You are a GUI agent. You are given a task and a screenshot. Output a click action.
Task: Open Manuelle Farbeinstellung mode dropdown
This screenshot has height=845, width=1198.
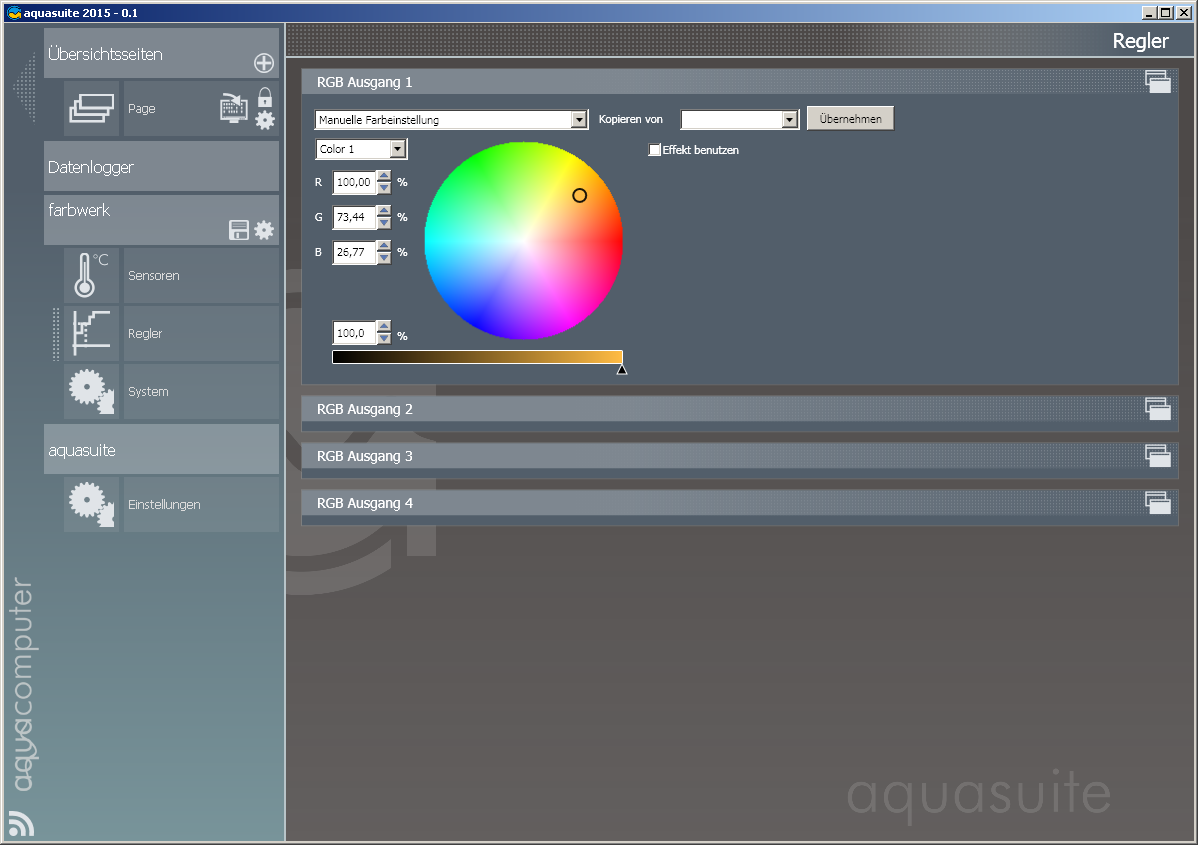click(x=451, y=119)
